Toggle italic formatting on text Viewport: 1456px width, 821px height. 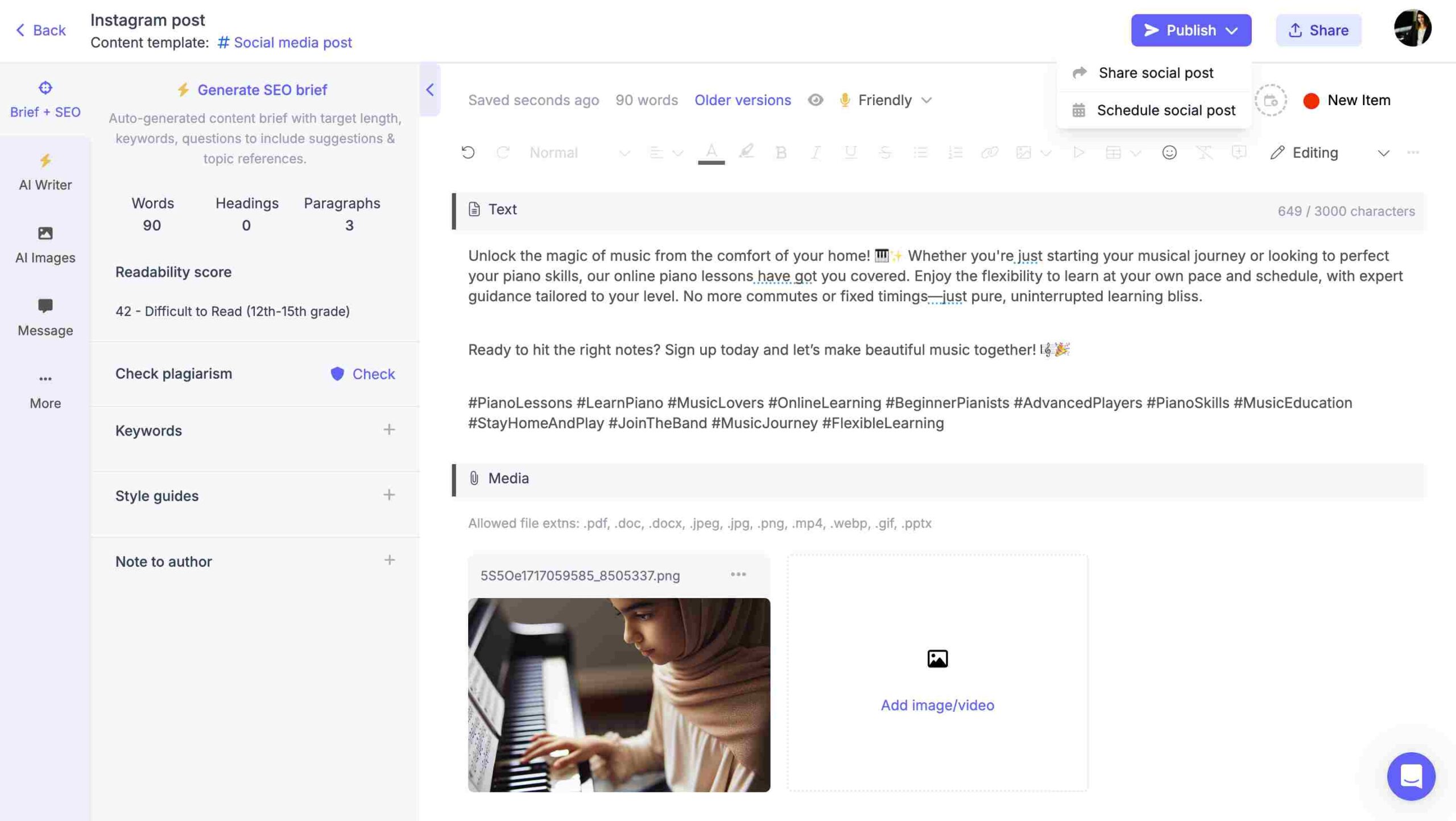point(815,153)
